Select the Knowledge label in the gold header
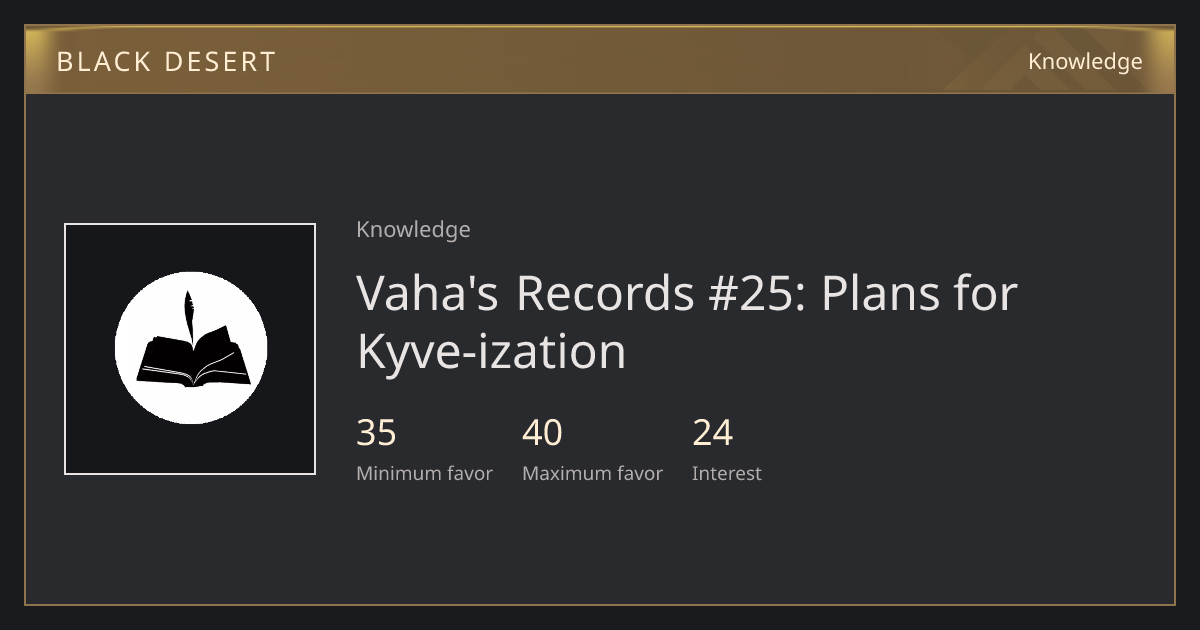This screenshot has width=1200, height=630. point(1085,62)
